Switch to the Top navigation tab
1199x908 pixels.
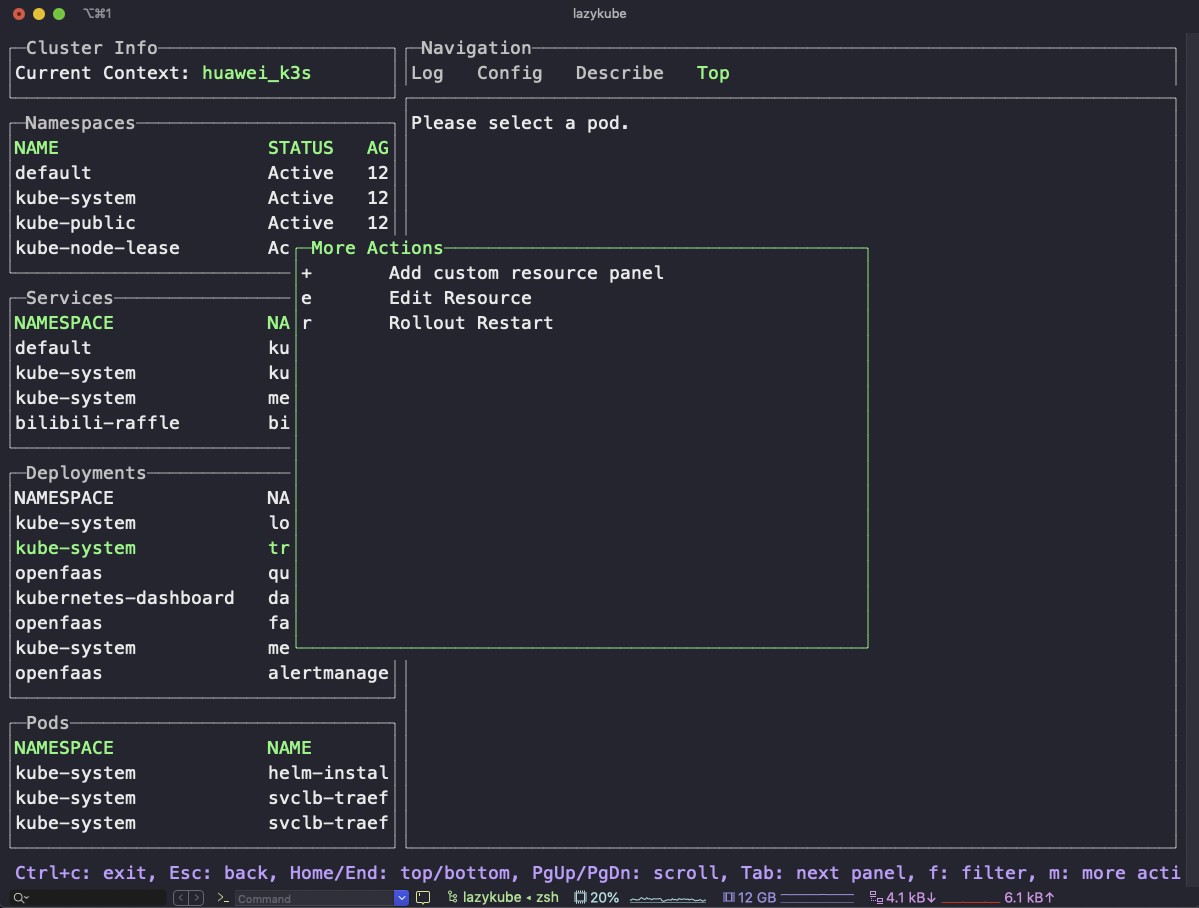coord(713,73)
